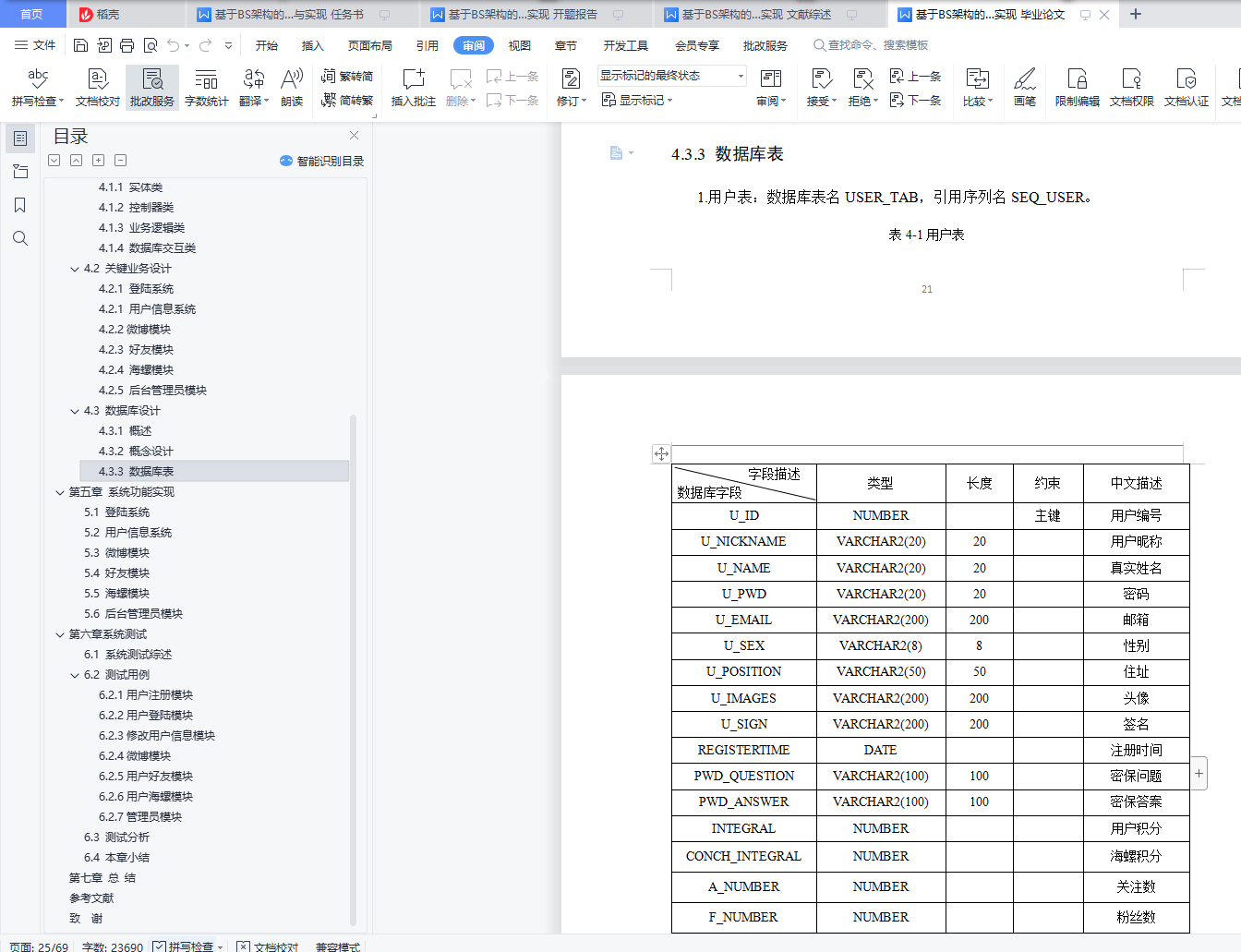This screenshot has width=1241, height=952.
Task: Convert text with 繁转简 button
Action: click(347, 76)
